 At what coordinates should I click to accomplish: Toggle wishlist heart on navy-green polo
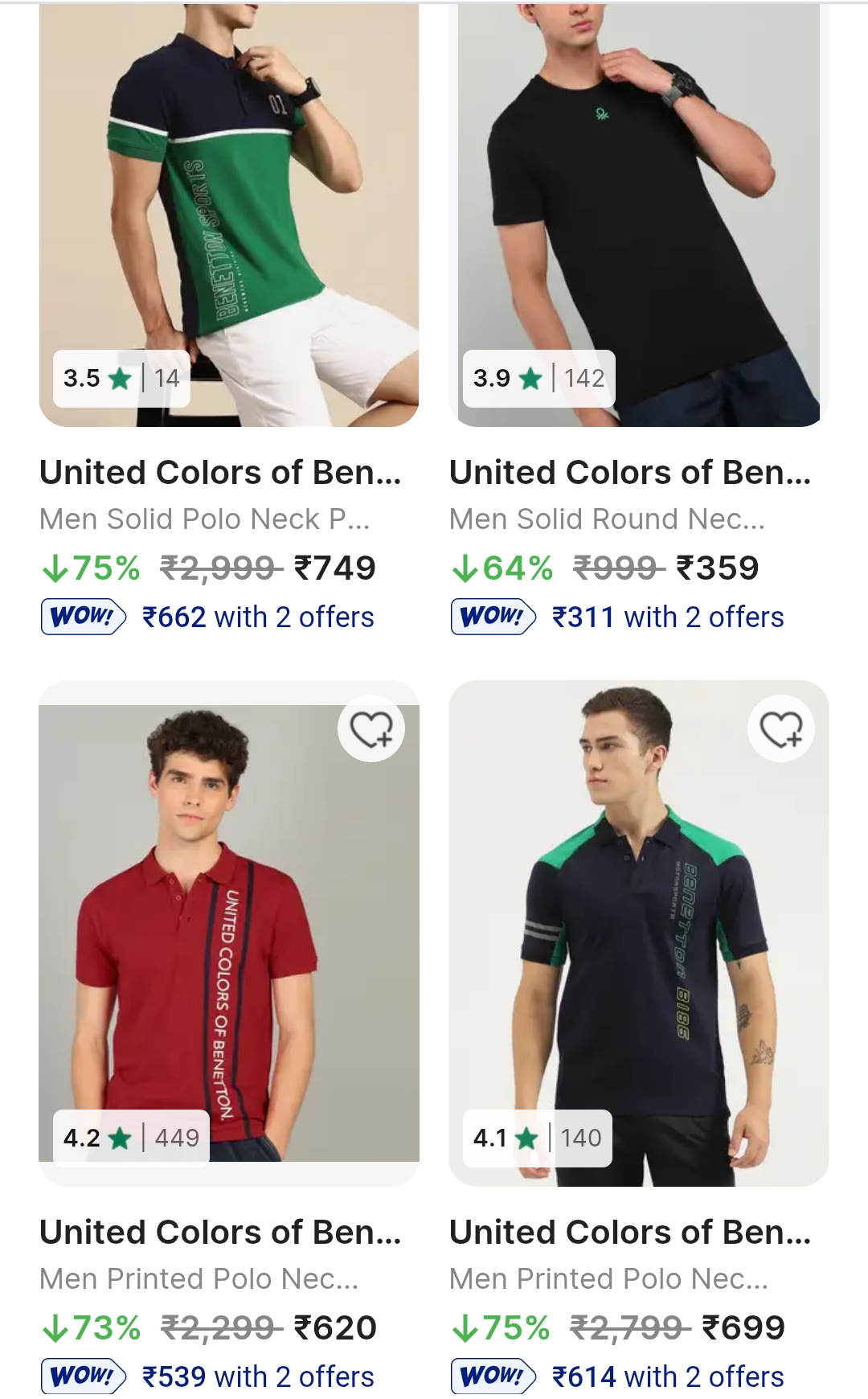781,729
